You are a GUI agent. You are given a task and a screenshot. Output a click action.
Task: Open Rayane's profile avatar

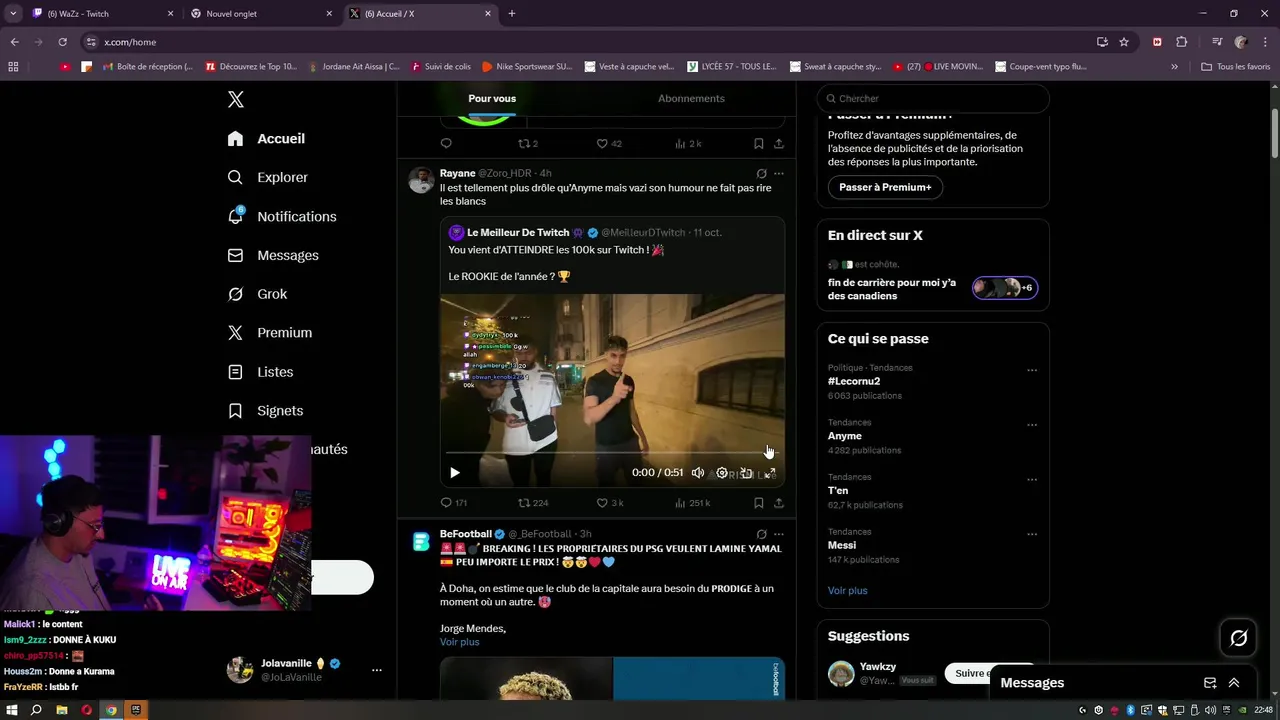[x=422, y=180]
